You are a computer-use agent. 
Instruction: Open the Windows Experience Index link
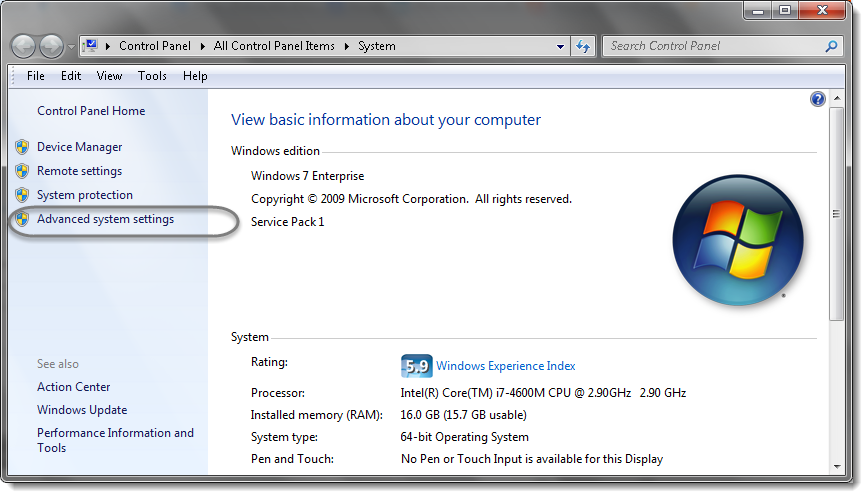pos(506,366)
